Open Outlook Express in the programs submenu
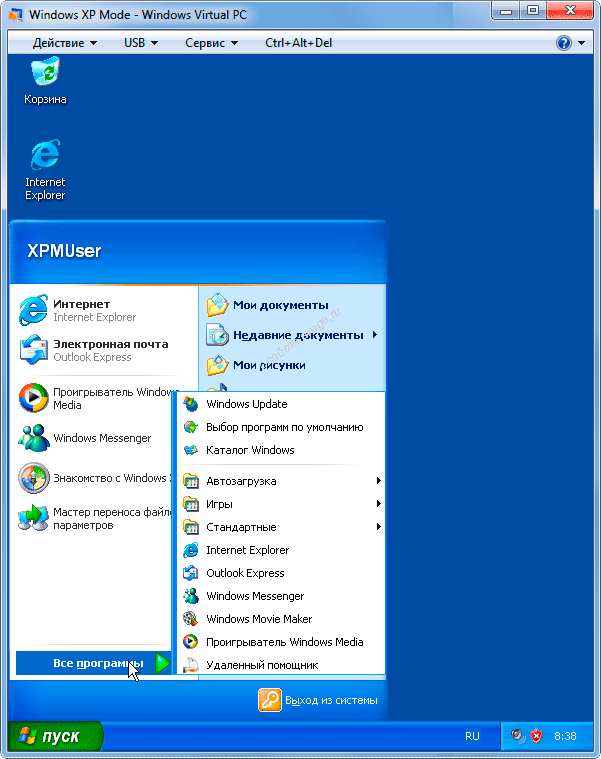 244,573
